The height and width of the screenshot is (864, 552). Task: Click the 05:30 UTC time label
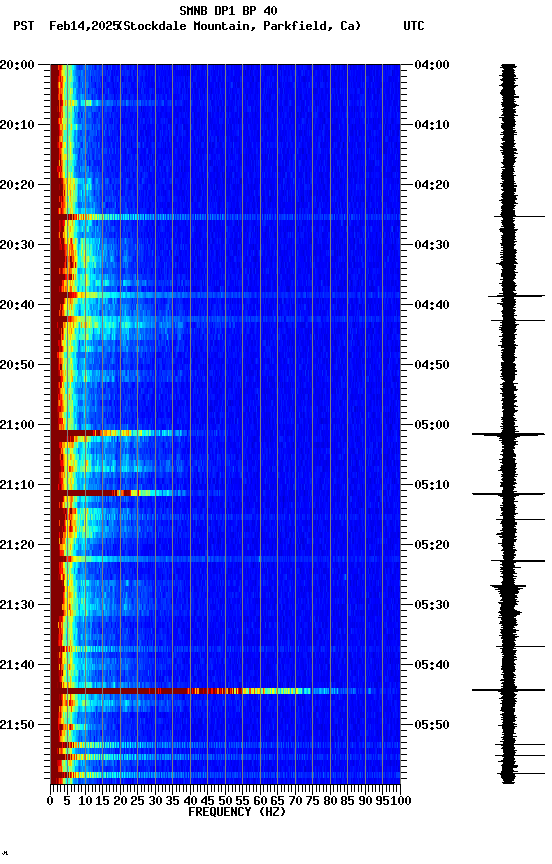pos(432,606)
